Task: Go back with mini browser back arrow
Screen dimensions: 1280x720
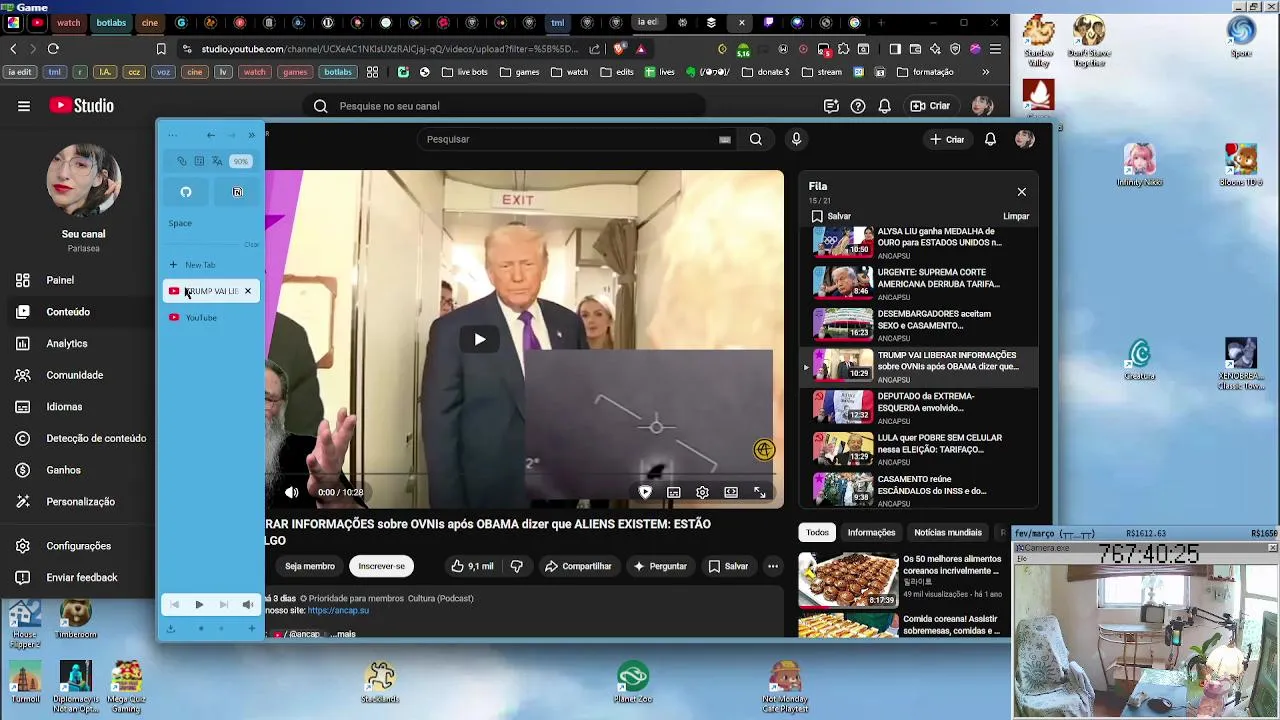Action: [x=210, y=135]
